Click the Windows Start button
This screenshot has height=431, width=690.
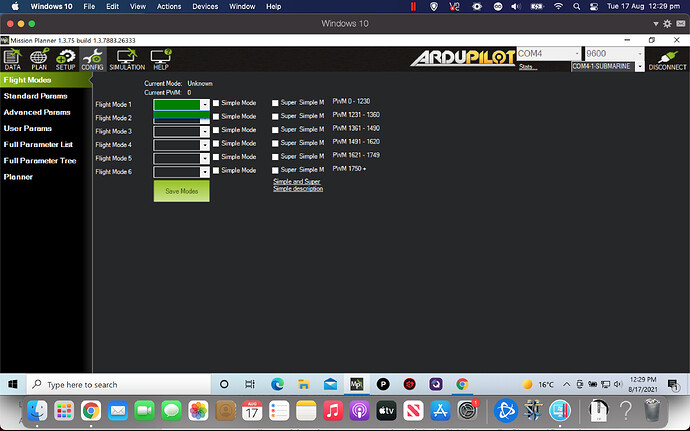point(12,384)
